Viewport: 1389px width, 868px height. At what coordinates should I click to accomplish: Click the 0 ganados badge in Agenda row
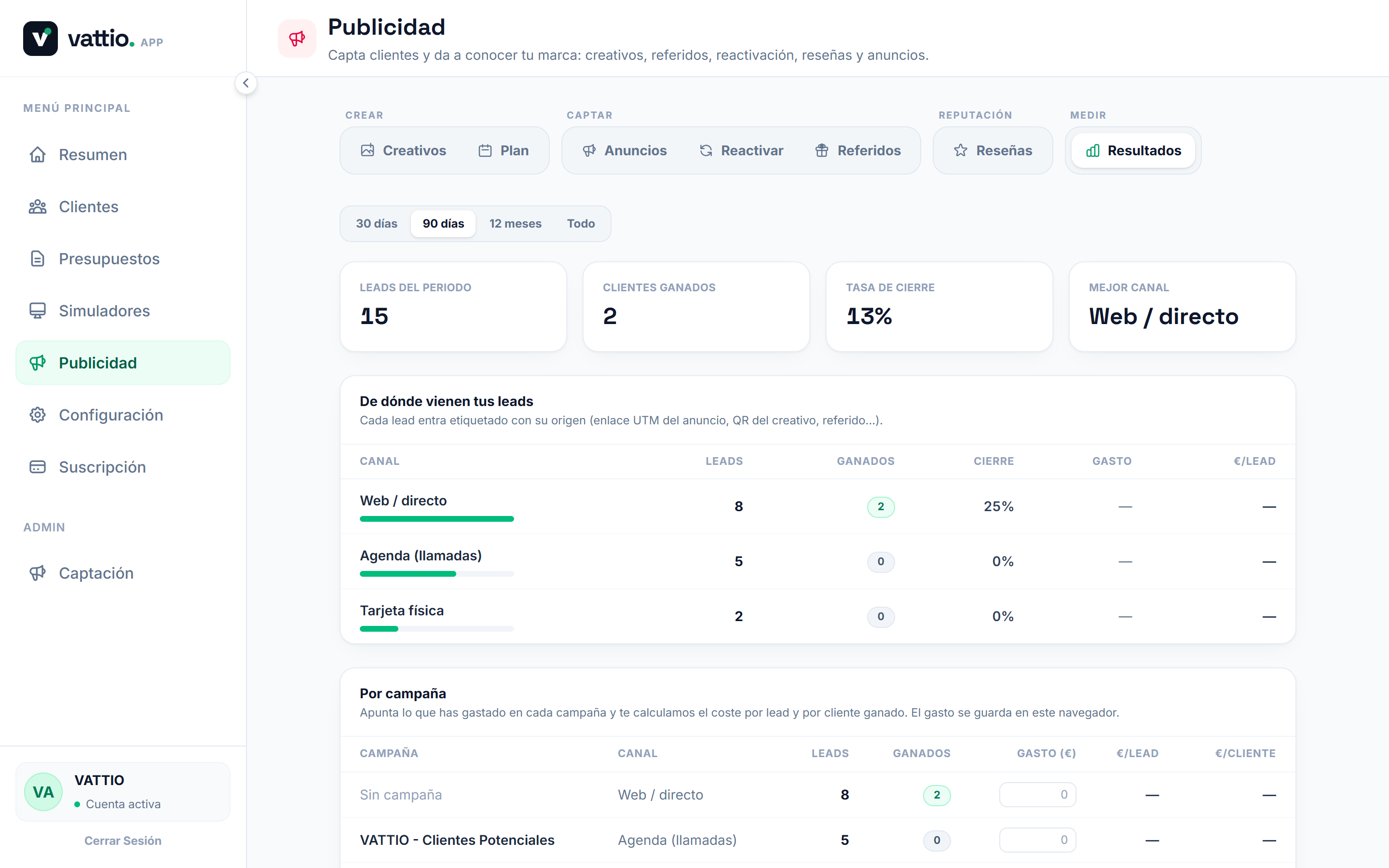coord(881,561)
